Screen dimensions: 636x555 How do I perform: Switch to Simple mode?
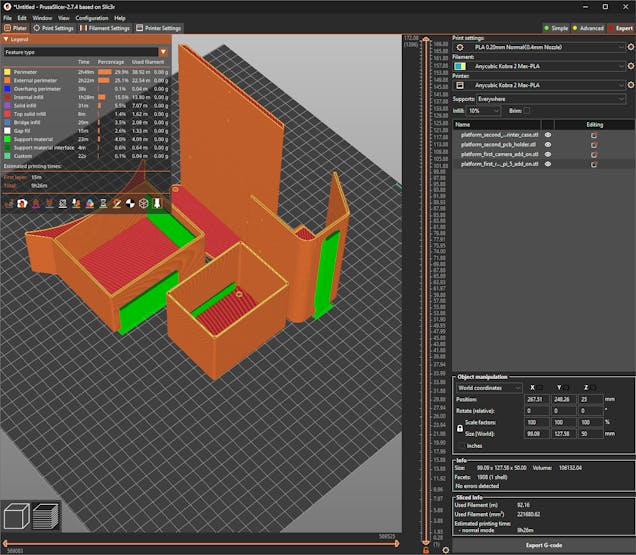click(x=556, y=28)
